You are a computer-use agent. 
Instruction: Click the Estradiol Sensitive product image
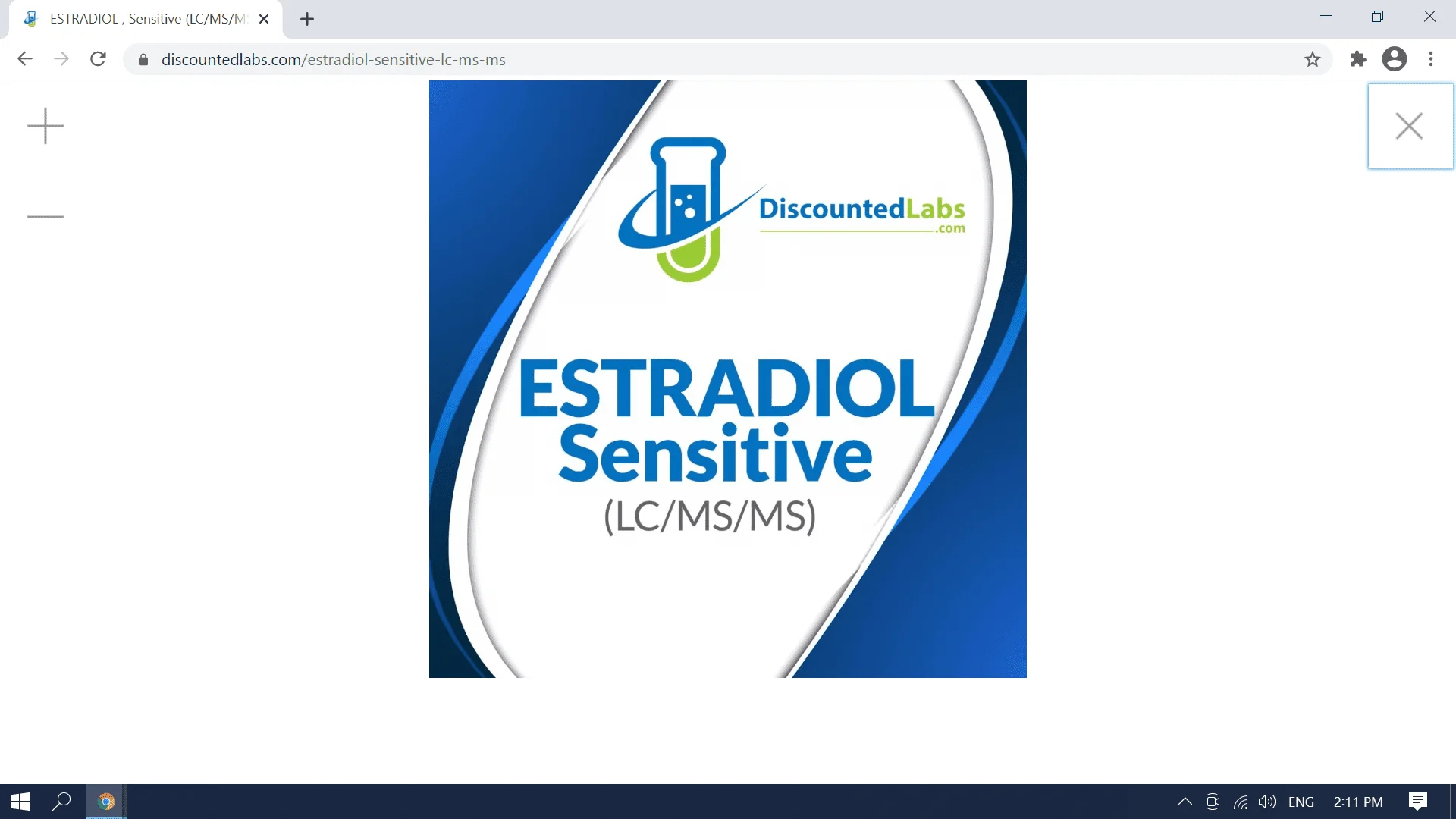click(728, 379)
